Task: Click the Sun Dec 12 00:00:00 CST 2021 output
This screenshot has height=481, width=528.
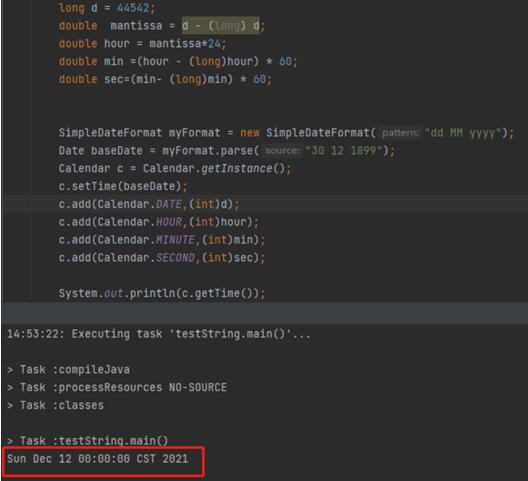Action: tap(98, 459)
